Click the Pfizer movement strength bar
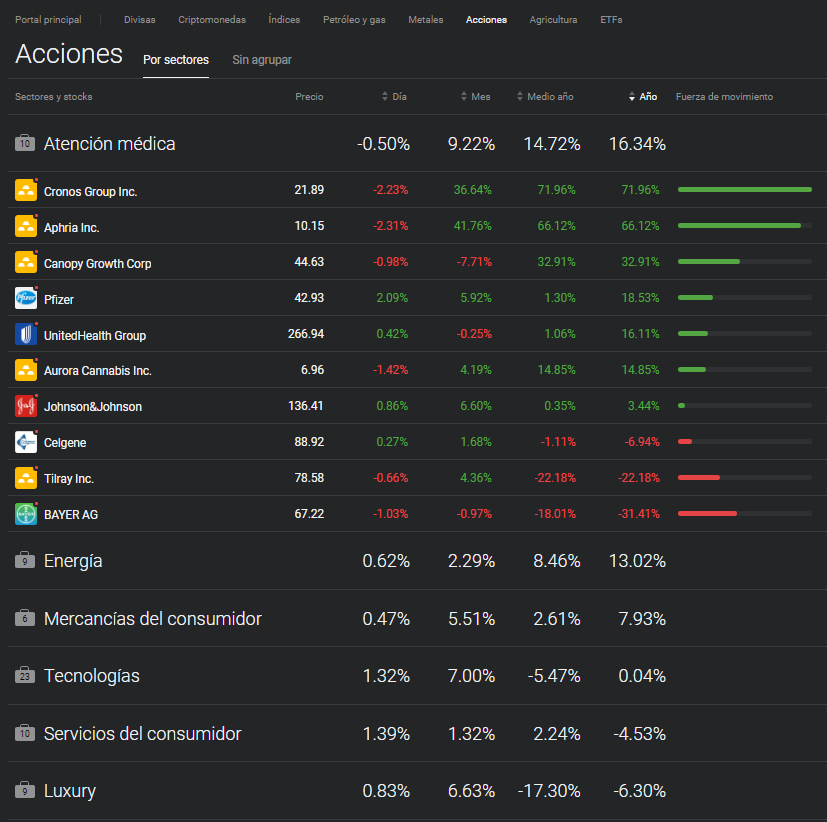The height and width of the screenshot is (822, 827). [745, 298]
